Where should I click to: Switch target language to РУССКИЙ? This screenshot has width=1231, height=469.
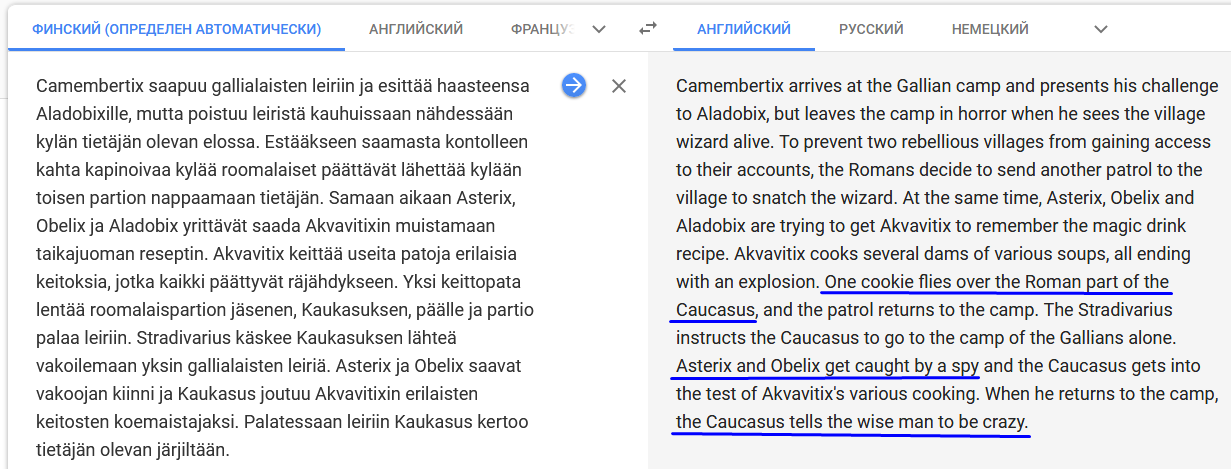[871, 29]
